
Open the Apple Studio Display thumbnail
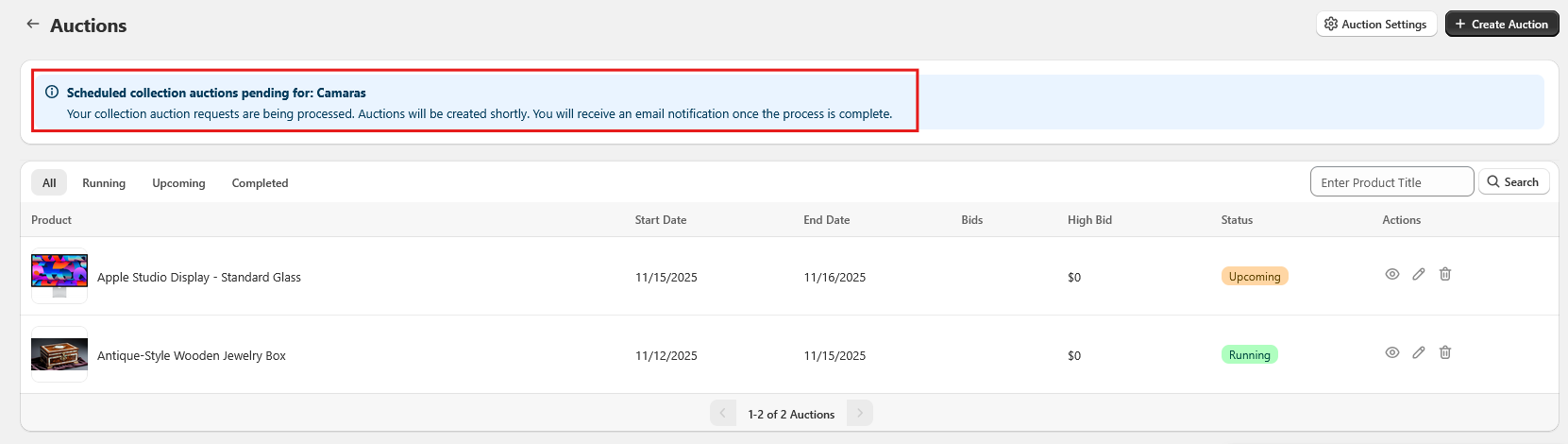click(59, 276)
